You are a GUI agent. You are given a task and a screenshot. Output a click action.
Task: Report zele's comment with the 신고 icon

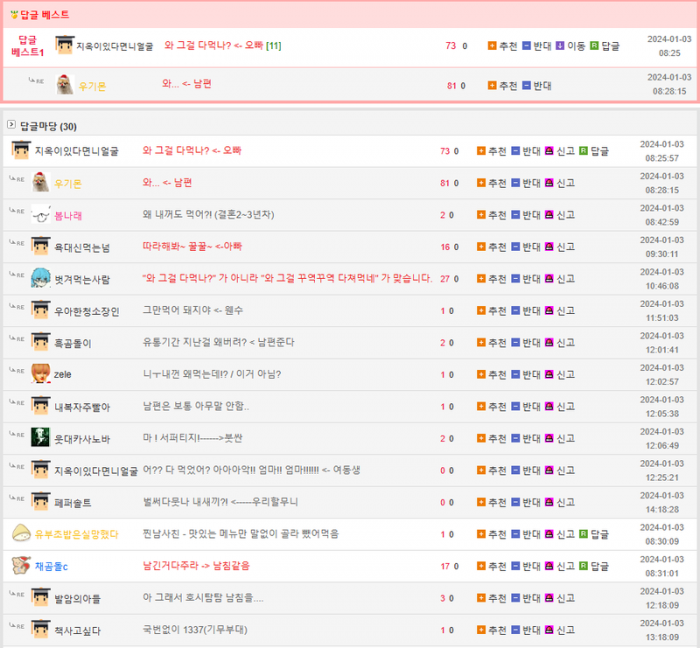pyautogui.click(x=549, y=375)
